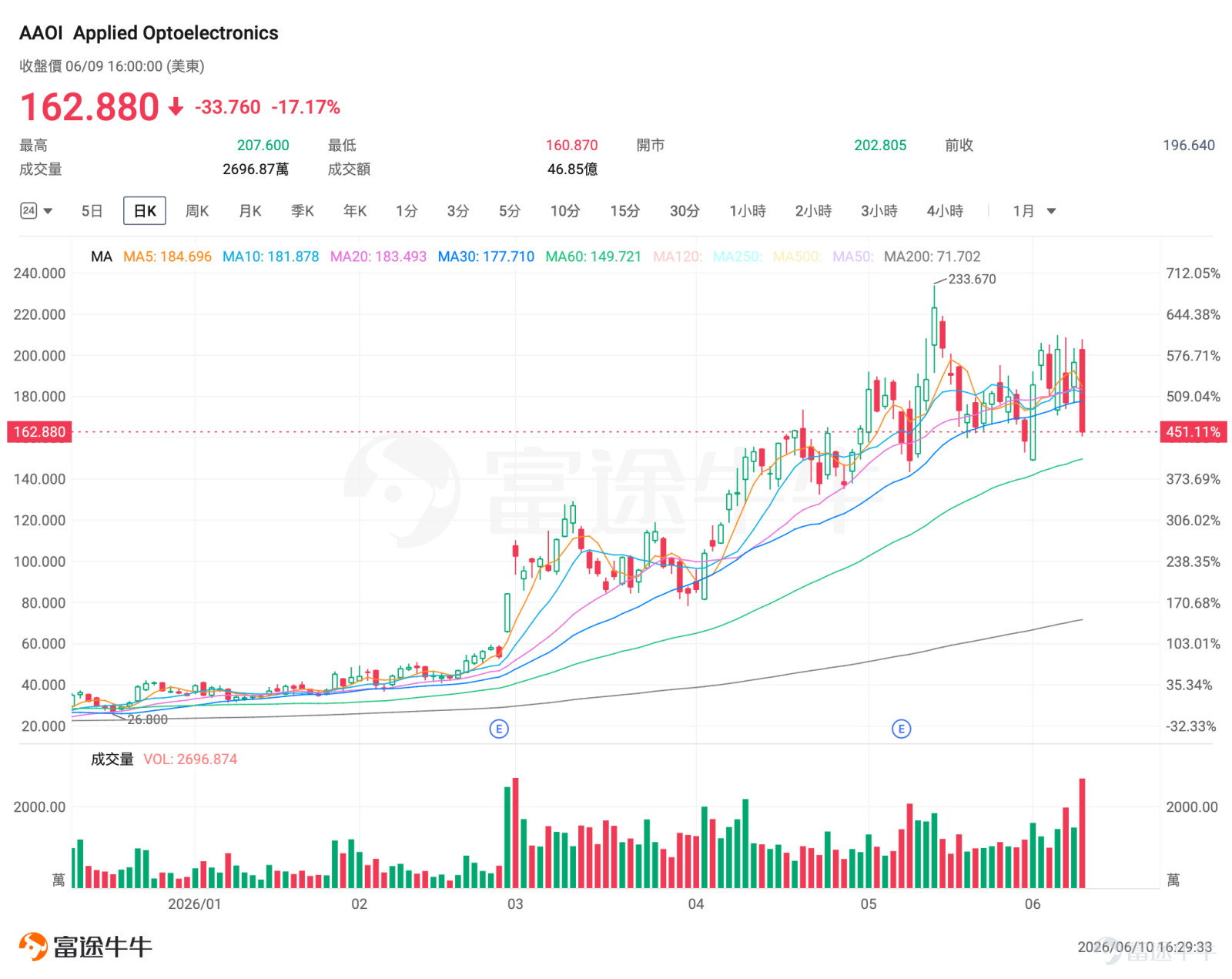Viewport: 1232px width, 979px height.
Task: Click the MA indicator title
Action: coord(101,256)
